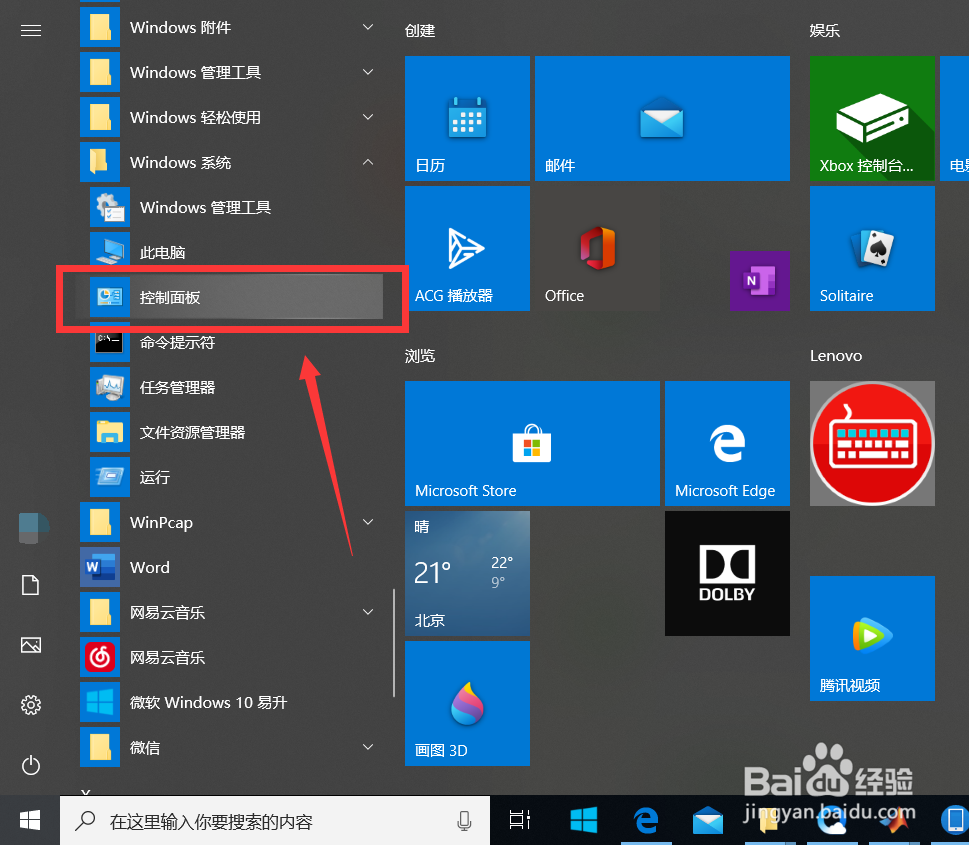
Task: Open 控制面板 Control Panel
Action: 235,297
